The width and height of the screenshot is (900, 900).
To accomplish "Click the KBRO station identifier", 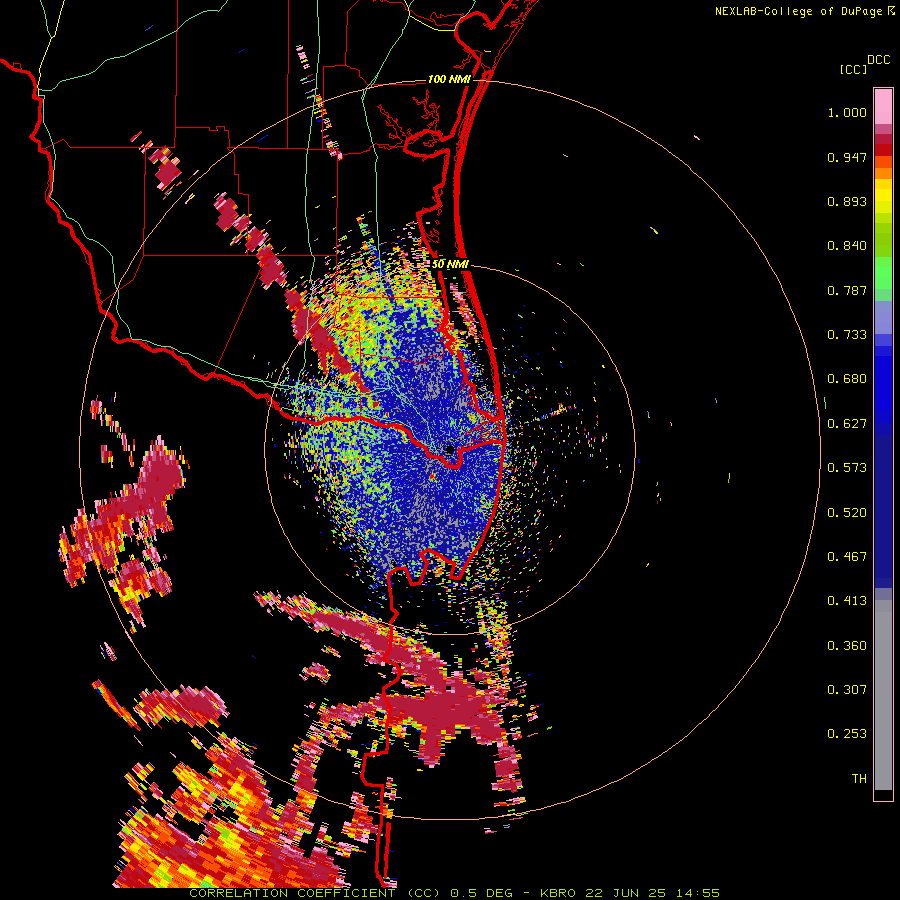I will pos(558,893).
